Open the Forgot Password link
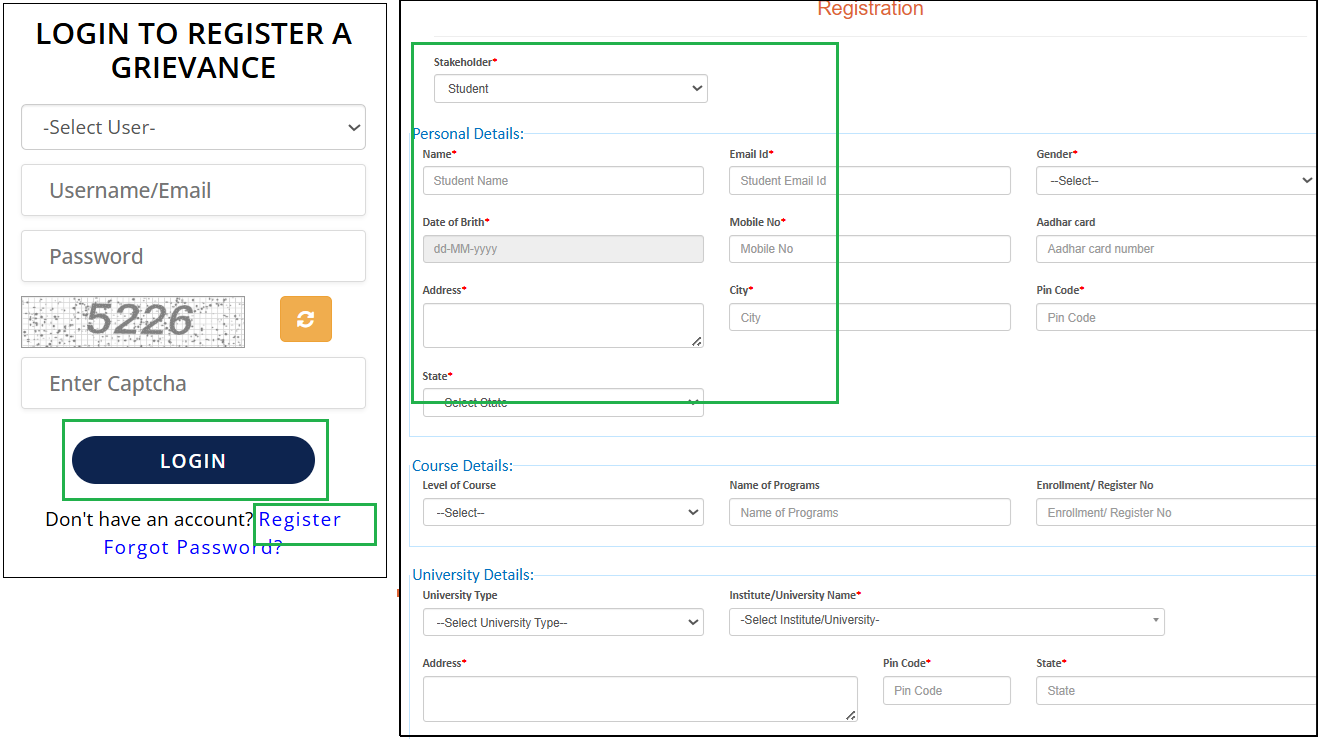The image size is (1319, 739). coord(192,547)
